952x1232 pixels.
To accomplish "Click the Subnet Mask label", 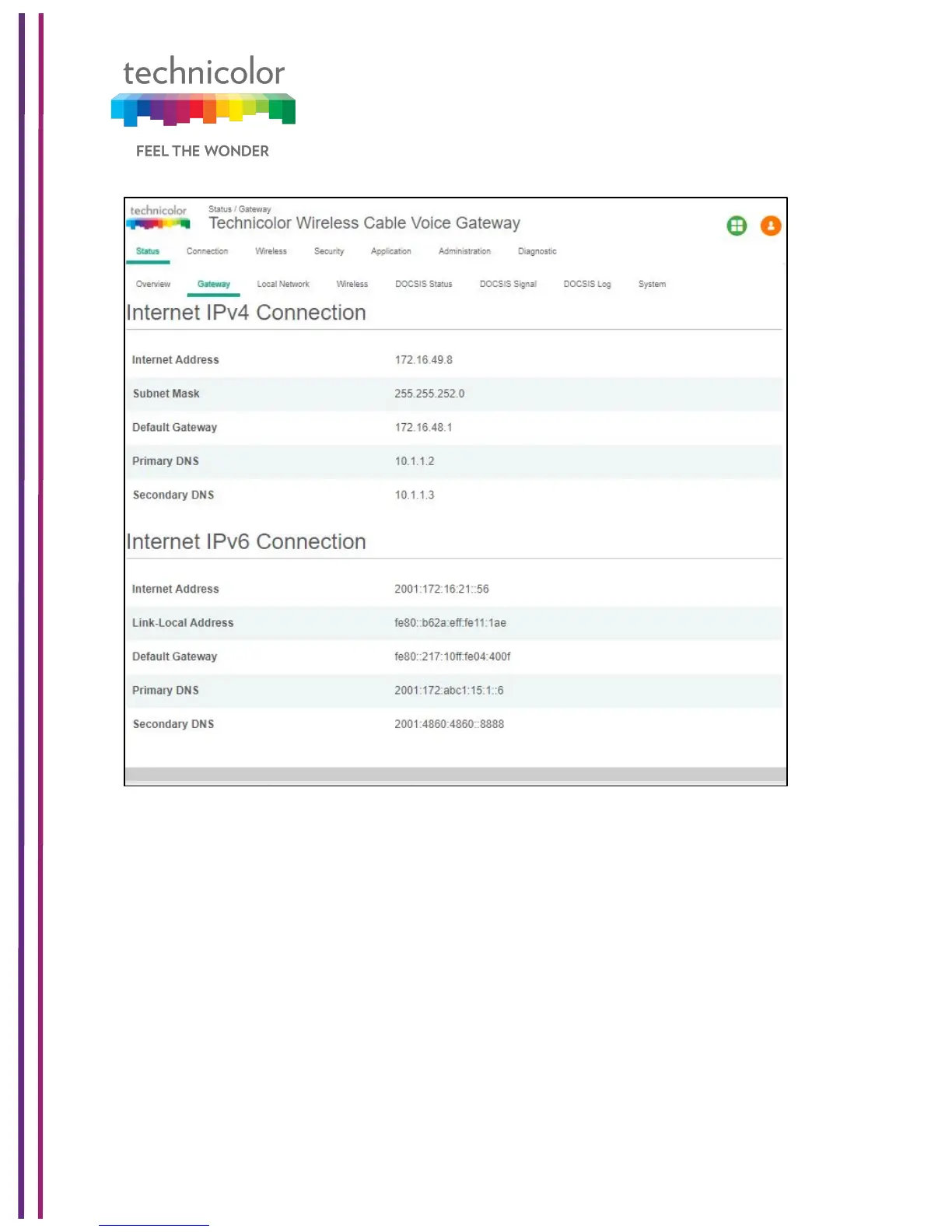I will (166, 394).
